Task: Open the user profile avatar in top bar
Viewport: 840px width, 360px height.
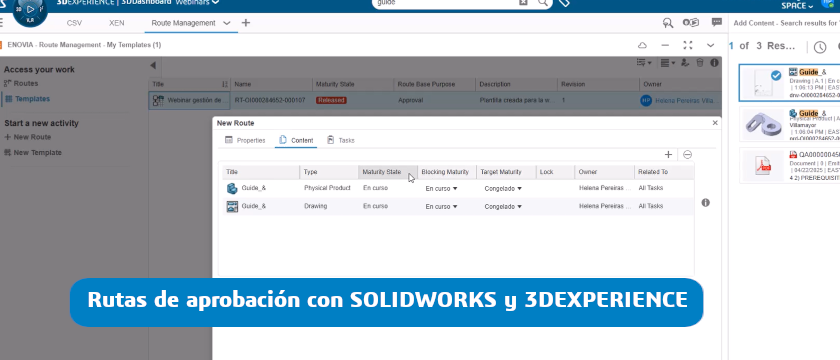Action: click(828, 3)
